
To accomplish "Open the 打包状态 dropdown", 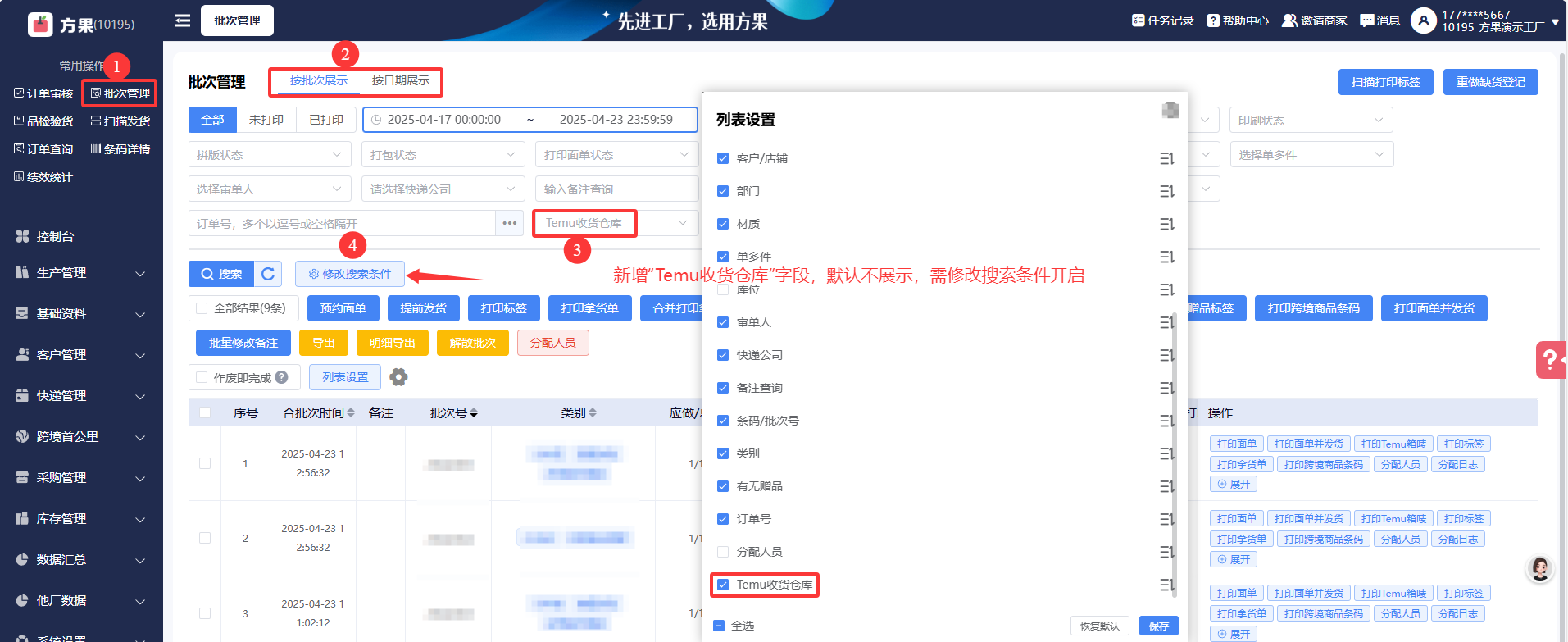I will (443, 155).
